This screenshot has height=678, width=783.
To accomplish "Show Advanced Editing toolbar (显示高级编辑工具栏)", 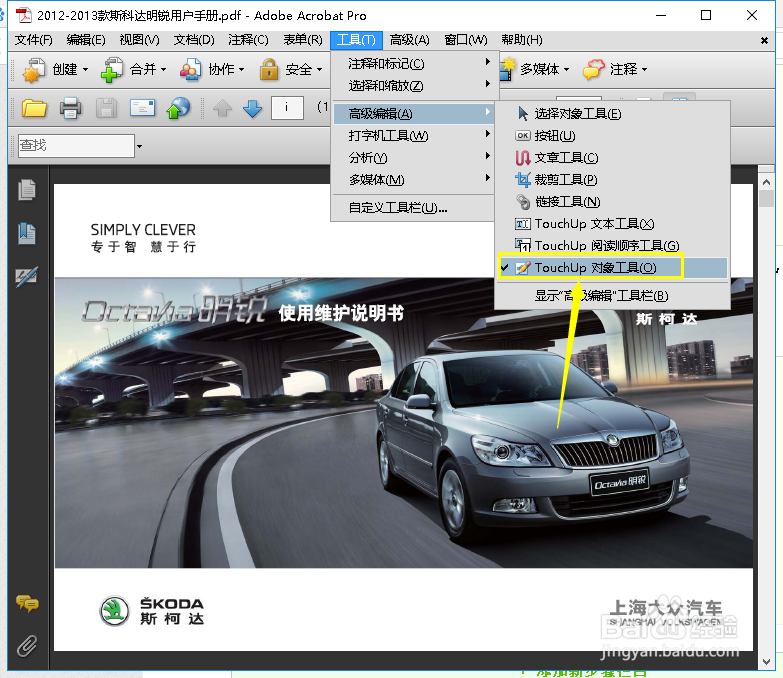I will (x=612, y=296).
